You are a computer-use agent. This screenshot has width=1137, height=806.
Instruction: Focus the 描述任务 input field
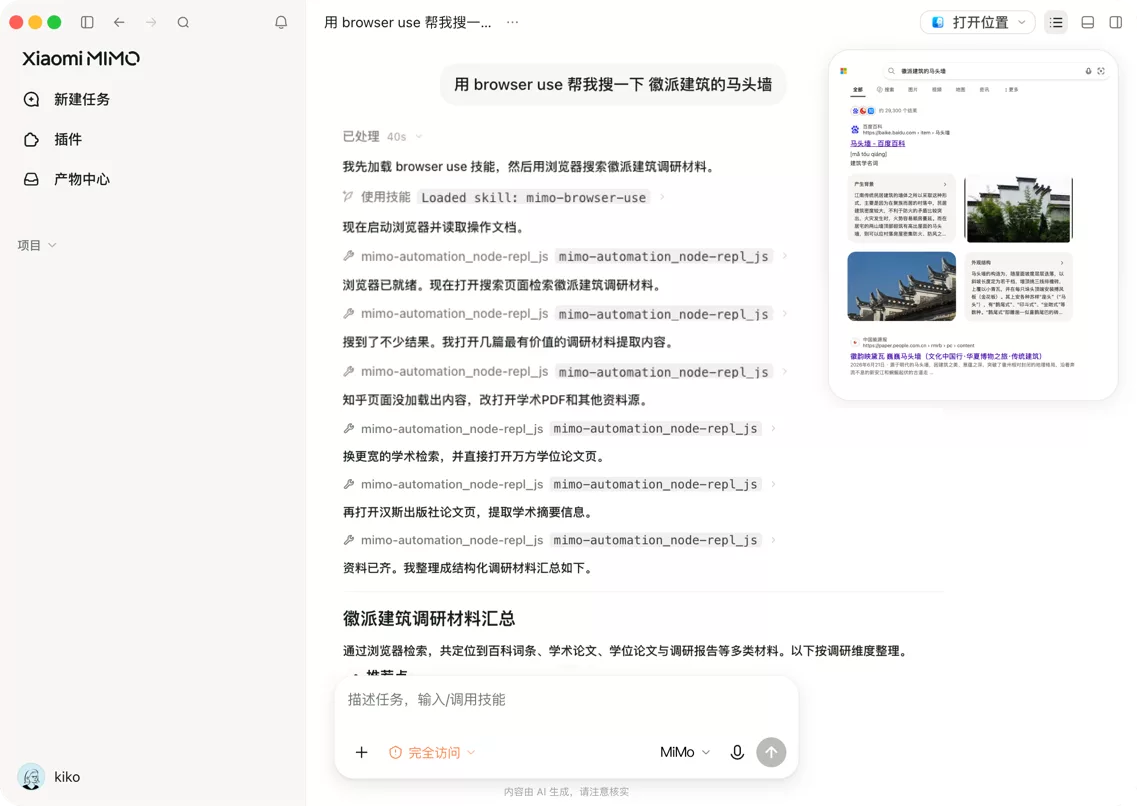(566, 700)
